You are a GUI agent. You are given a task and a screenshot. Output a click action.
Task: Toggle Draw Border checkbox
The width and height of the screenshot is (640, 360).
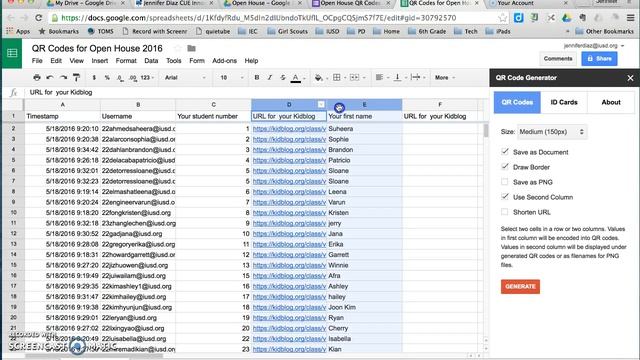click(505, 167)
